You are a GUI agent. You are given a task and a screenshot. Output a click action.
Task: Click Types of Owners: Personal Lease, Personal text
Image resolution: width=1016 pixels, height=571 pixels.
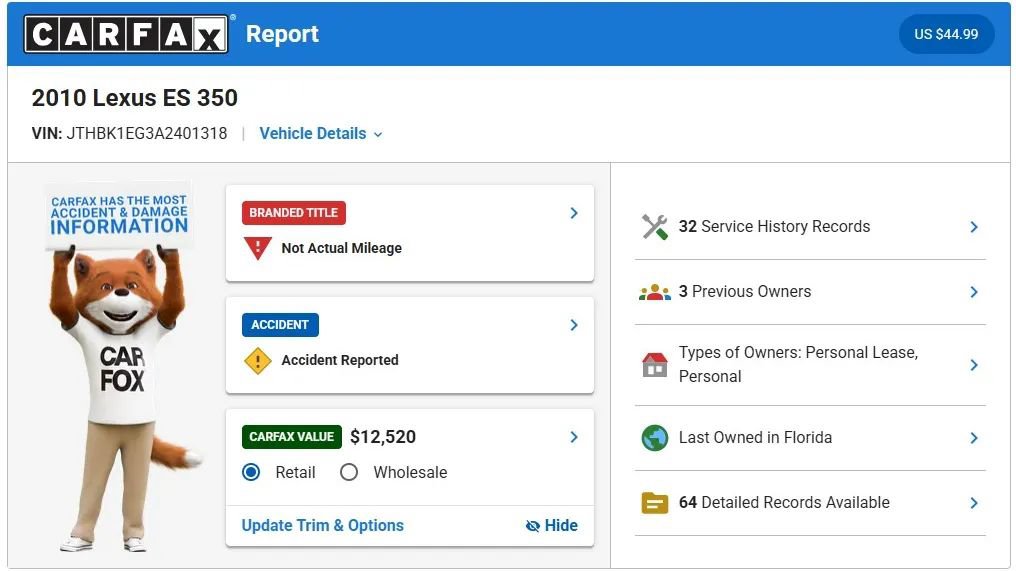click(798, 365)
